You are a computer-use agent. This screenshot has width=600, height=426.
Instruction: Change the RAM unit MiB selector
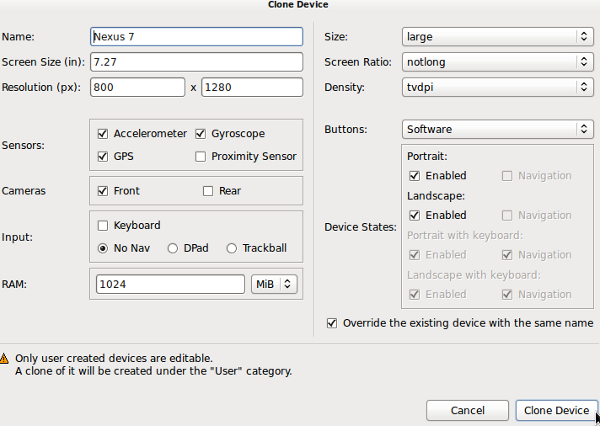[x=275, y=284]
